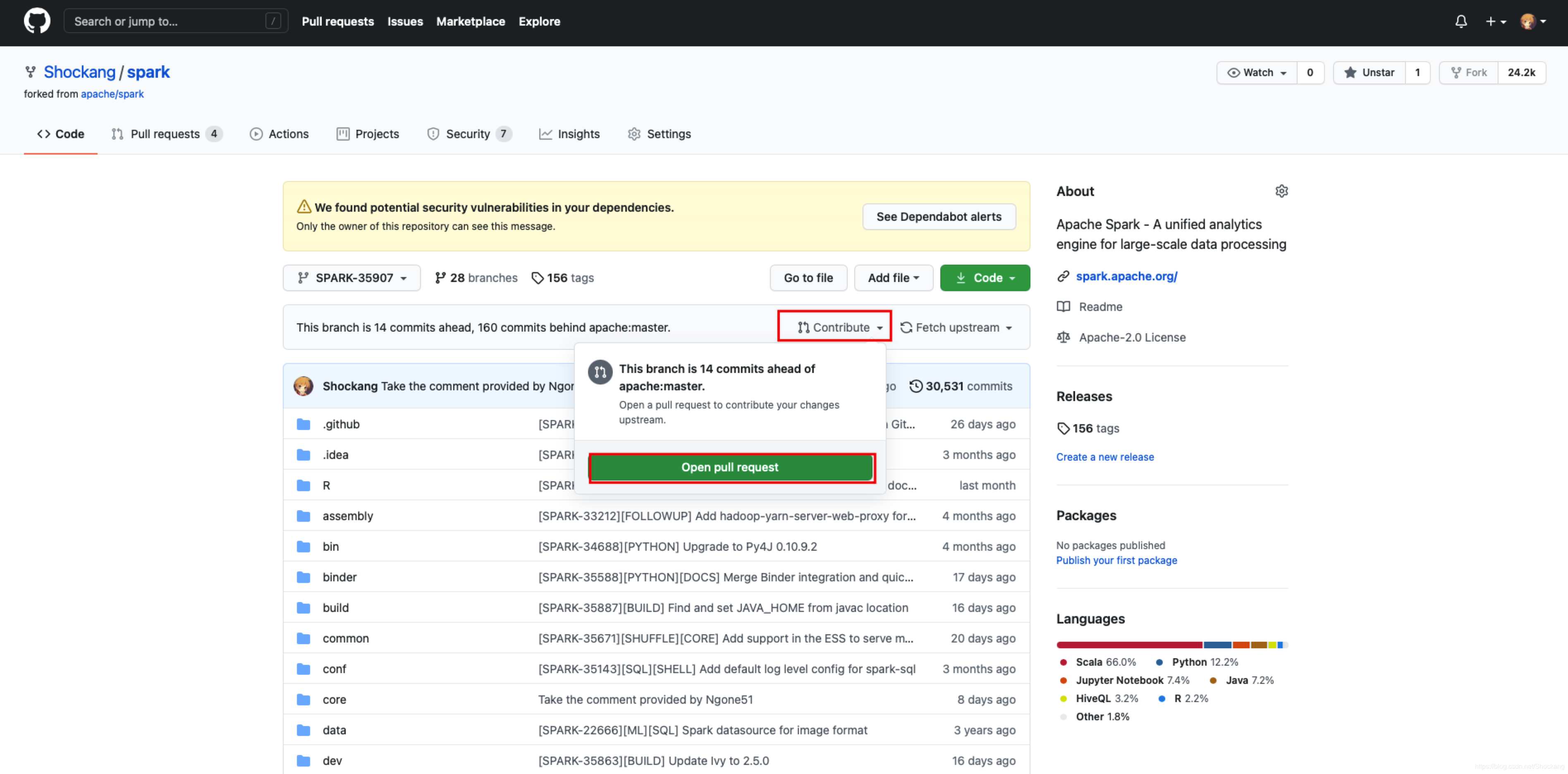Click the Fork count 24.2k
This screenshot has height=774, width=1568.
(x=1521, y=72)
